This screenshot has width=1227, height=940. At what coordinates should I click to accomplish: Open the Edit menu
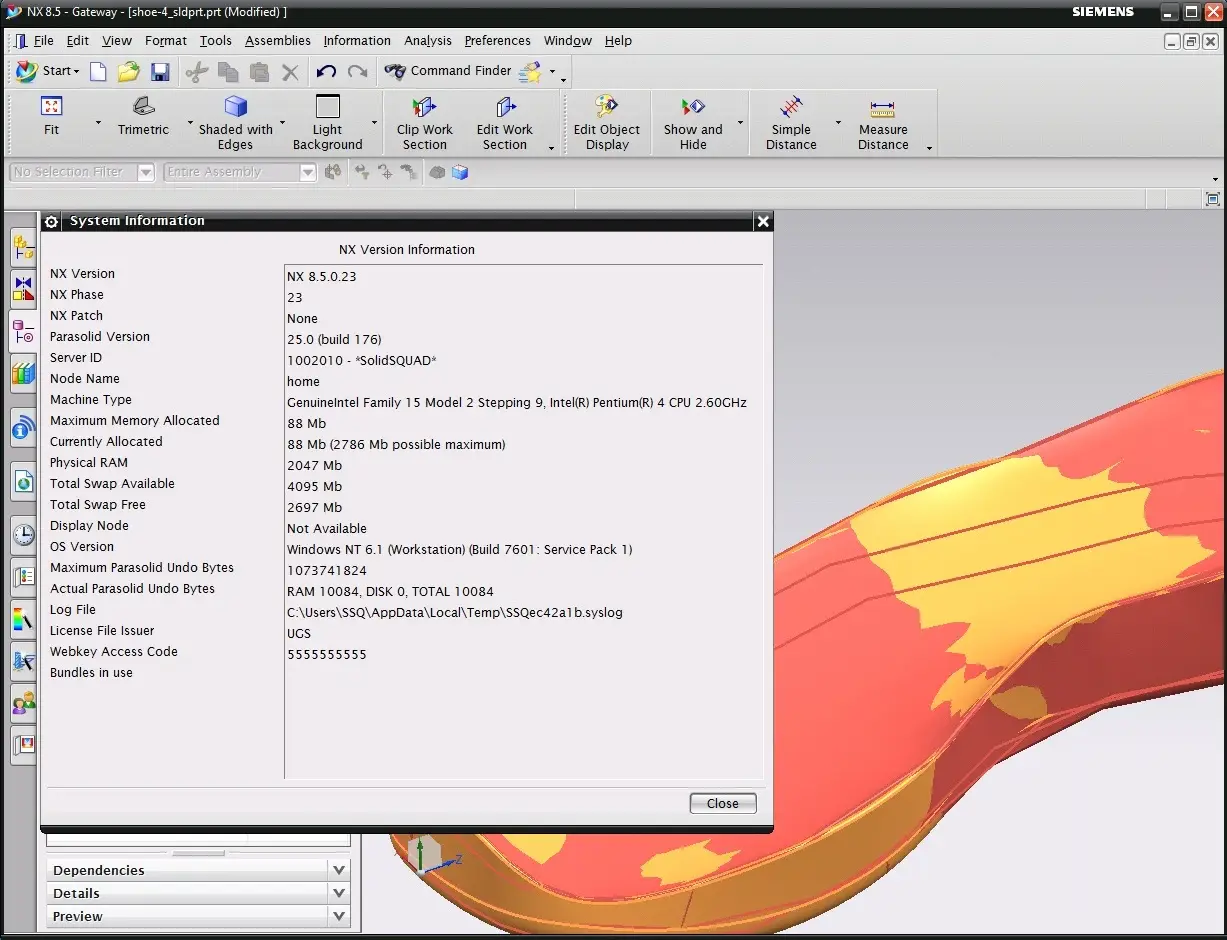[x=78, y=41]
